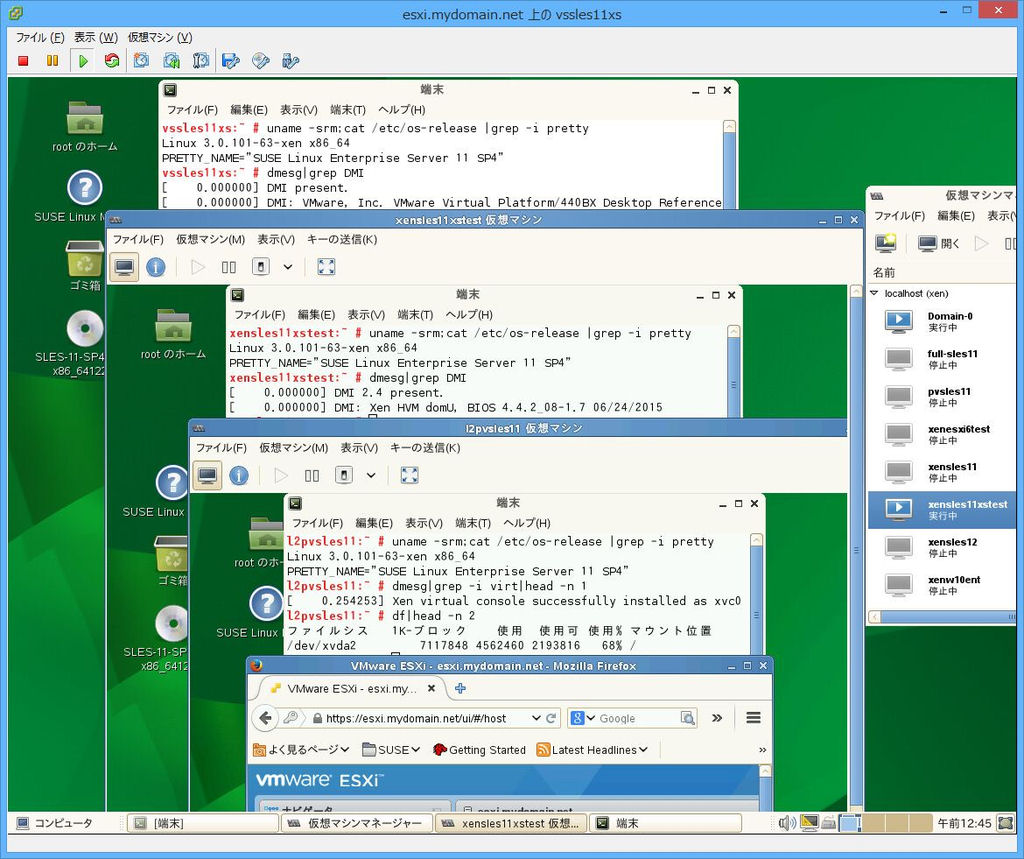Open 仮想マシン(M) menu in l2pvsles11 window
Viewport: 1024px width, 859px height.
point(294,448)
